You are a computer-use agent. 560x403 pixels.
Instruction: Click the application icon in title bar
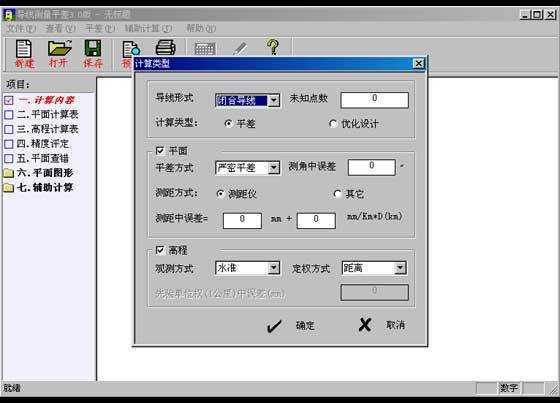coord(9,15)
